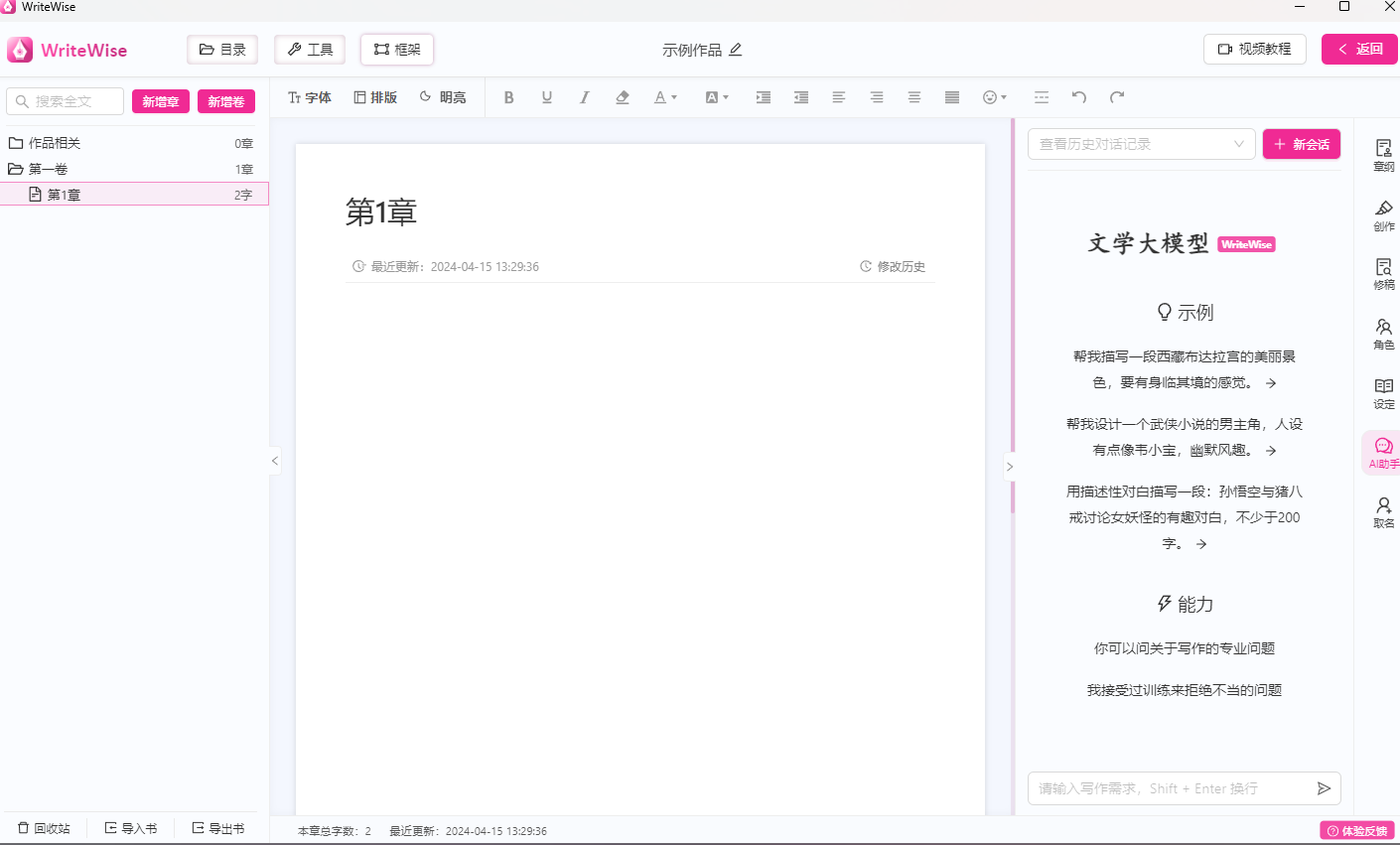Click 导出书 to export the book
This screenshot has height=845, width=1400.
[218, 828]
